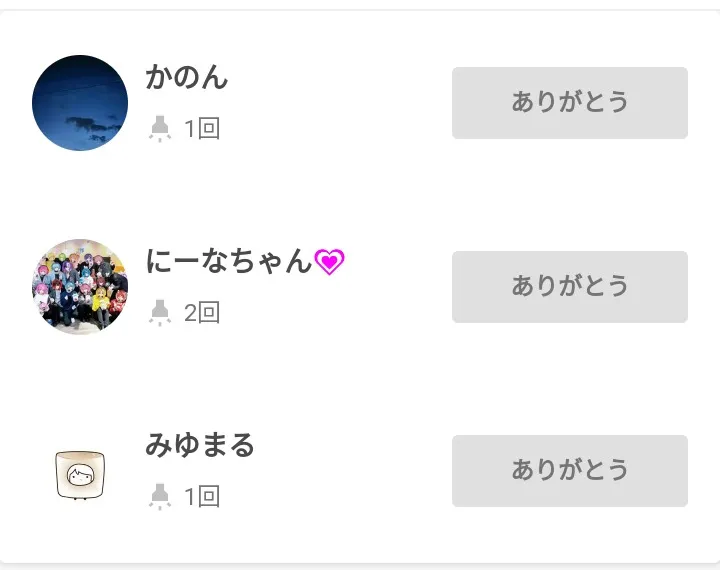Send ありがとう to にーなちゃん

click(569, 287)
